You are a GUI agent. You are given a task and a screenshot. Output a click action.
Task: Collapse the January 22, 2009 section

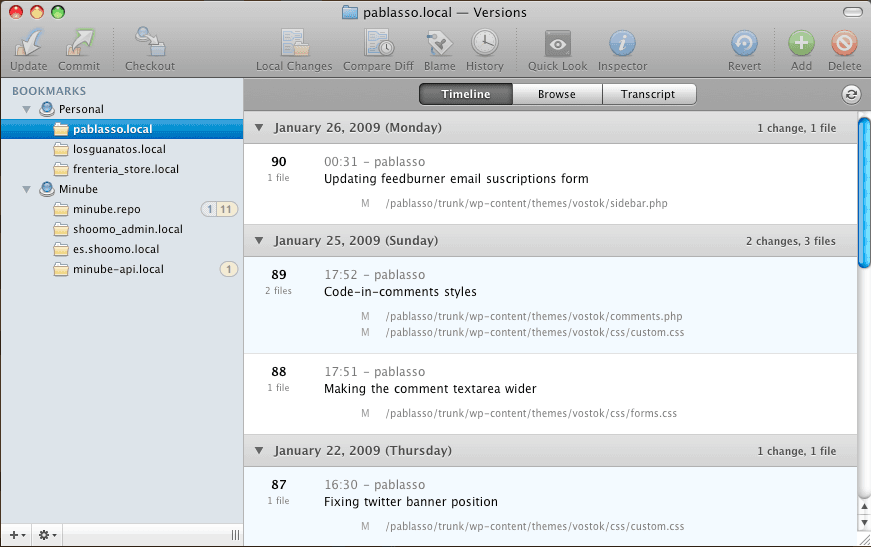click(259, 451)
